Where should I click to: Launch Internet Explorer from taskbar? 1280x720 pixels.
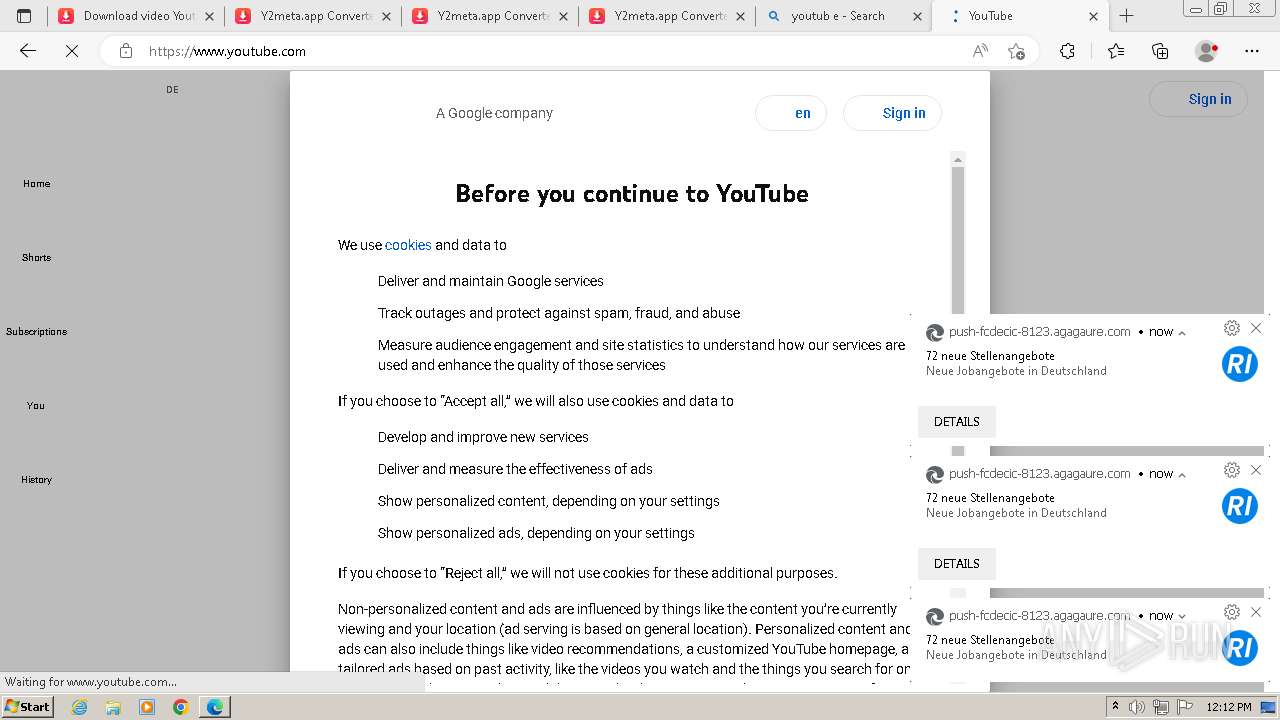click(x=79, y=707)
